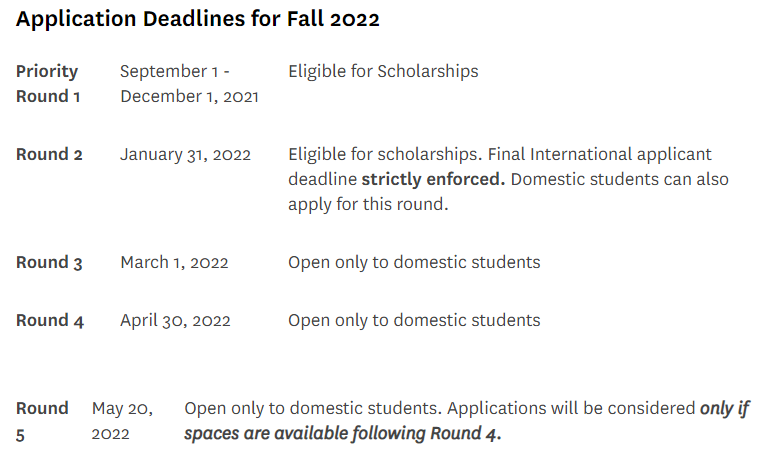The width and height of the screenshot is (761, 450).
Task: Click Round 4 Open only to domestic students
Action: (x=414, y=320)
